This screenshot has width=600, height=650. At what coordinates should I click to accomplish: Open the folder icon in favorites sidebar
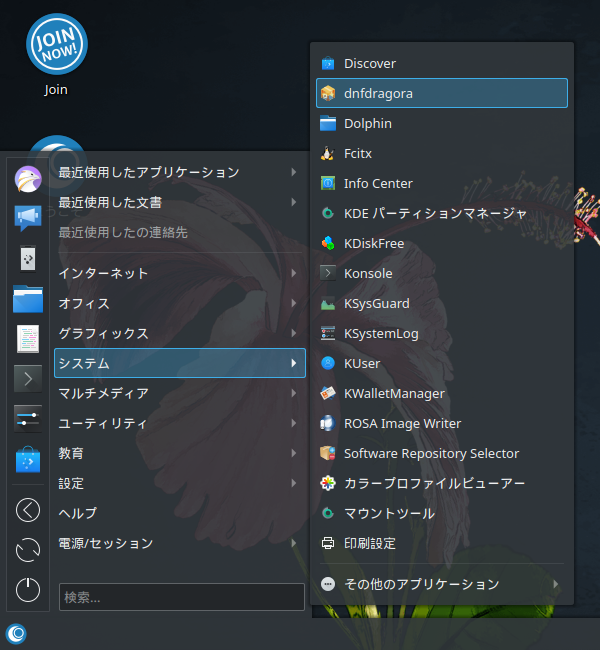click(28, 299)
